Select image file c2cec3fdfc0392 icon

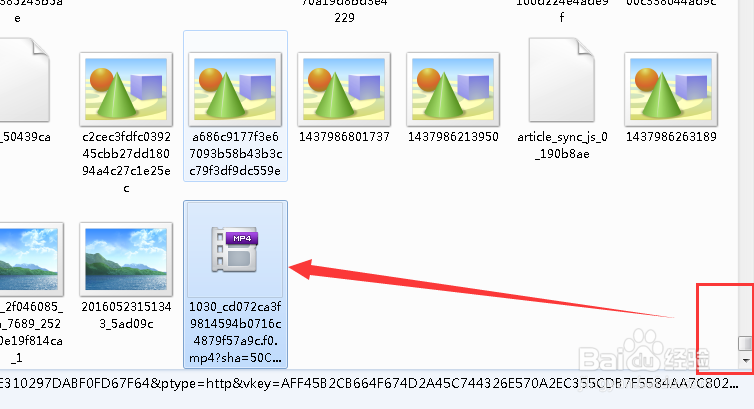[126, 89]
